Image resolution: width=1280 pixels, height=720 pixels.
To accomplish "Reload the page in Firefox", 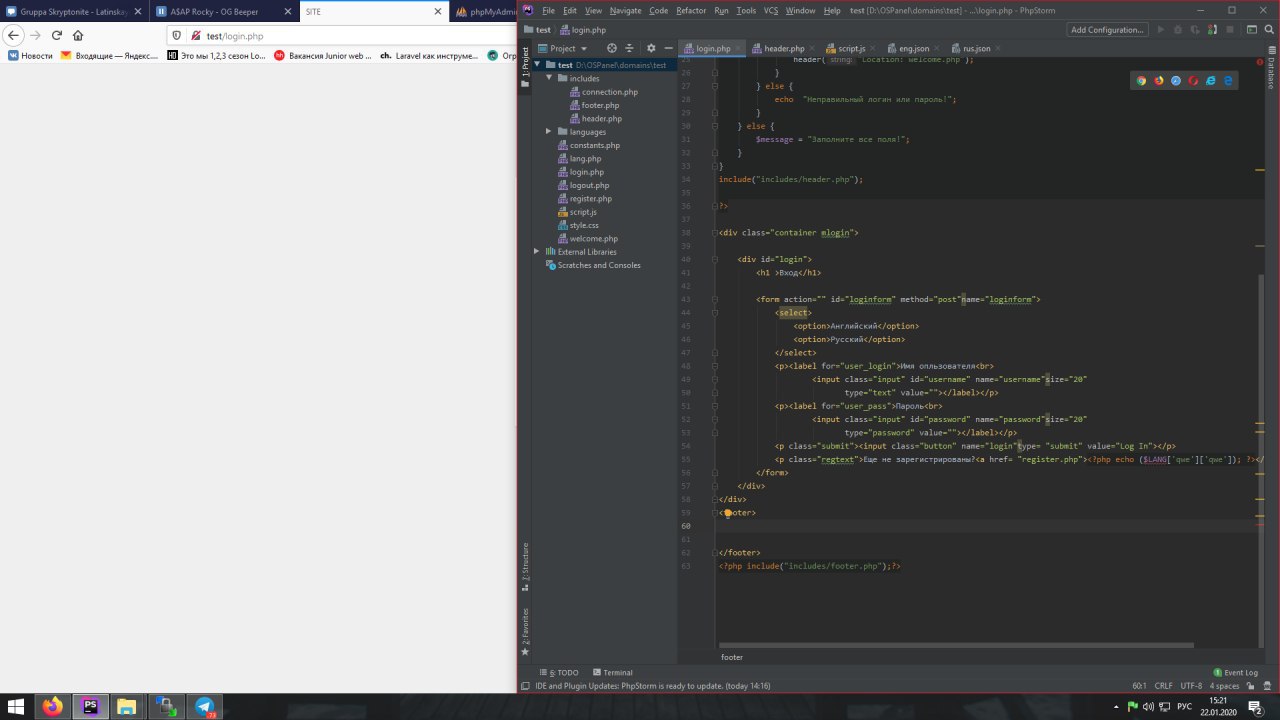I will coord(56,35).
